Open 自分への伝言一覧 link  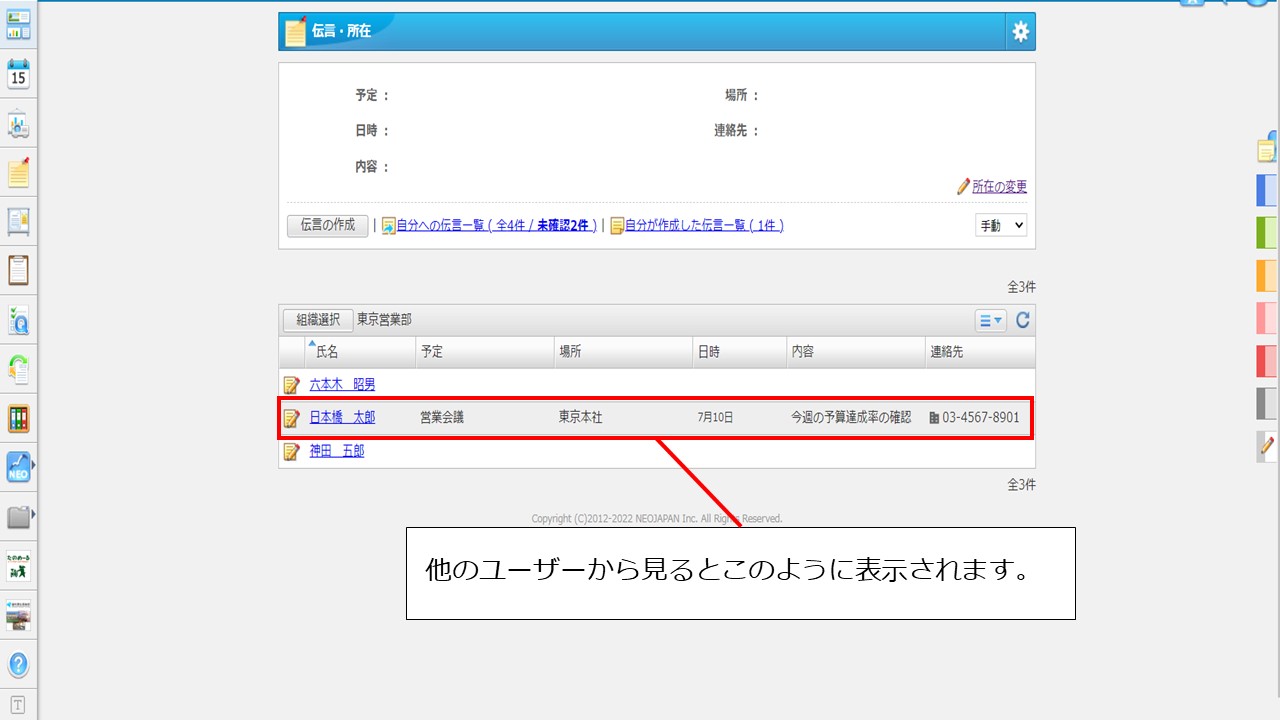[x=496, y=226]
